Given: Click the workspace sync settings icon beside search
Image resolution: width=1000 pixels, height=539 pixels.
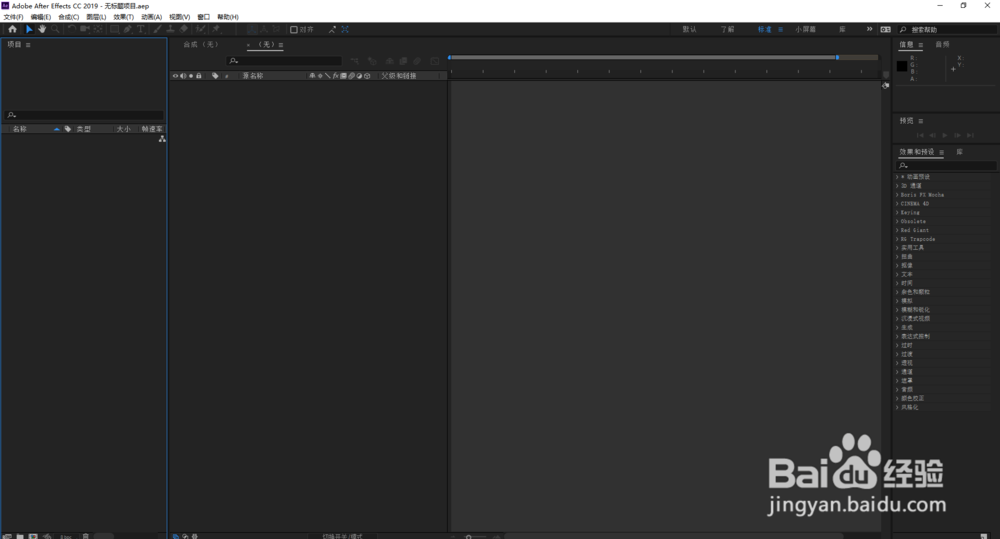Looking at the screenshot, I should coord(885,29).
